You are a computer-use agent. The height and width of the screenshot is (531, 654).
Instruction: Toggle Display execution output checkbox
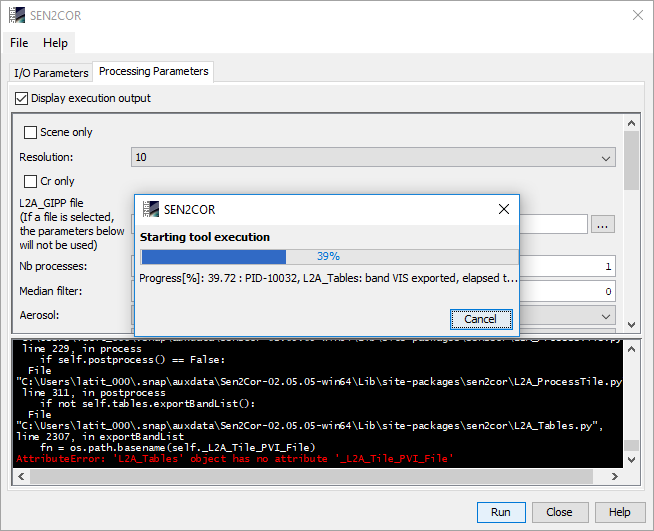(x=21, y=98)
